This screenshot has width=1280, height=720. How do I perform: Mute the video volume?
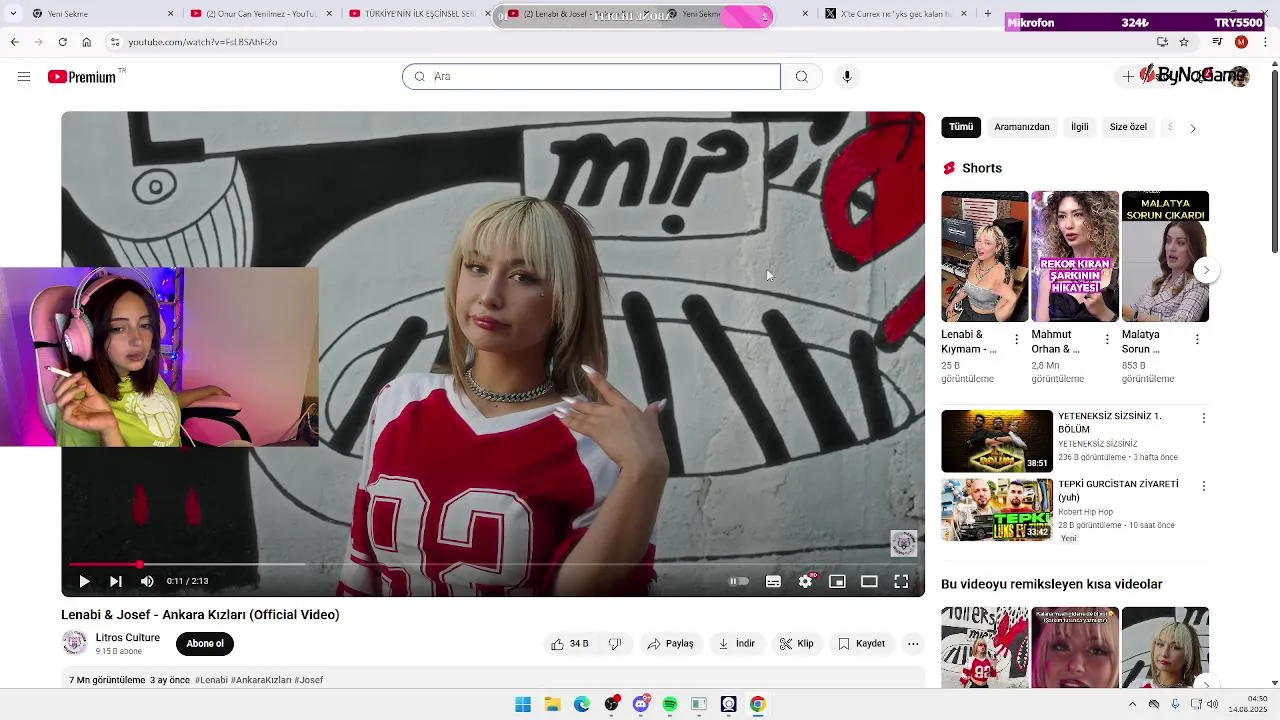(x=147, y=581)
